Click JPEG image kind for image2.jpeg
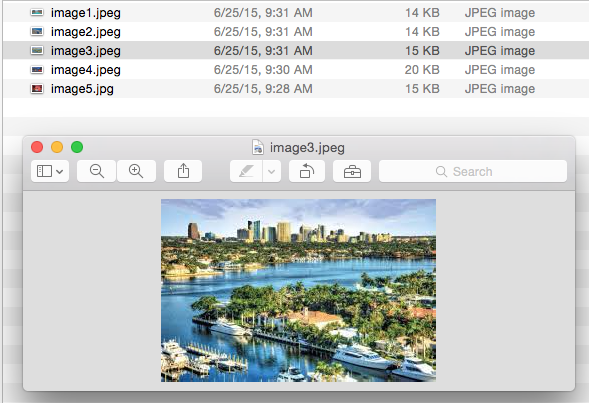589x403 pixels. click(x=500, y=32)
